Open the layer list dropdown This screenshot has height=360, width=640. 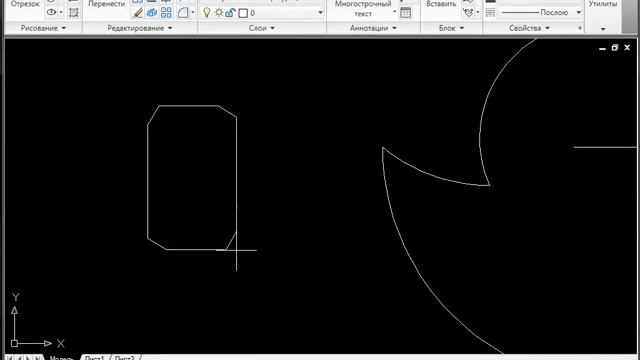click(320, 13)
